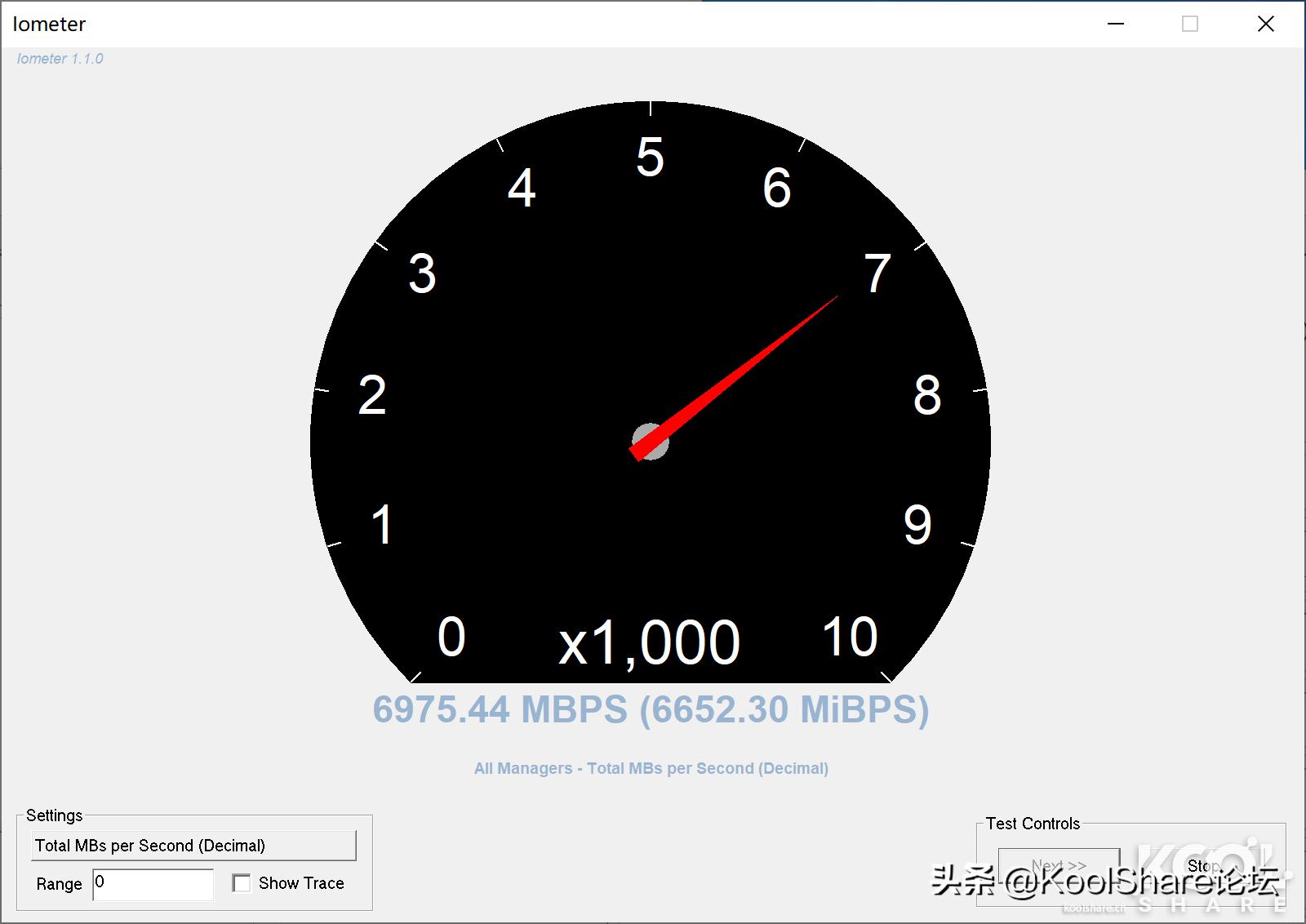The height and width of the screenshot is (924, 1306).
Task: Enable the Show Trace checkbox
Action: [x=242, y=883]
